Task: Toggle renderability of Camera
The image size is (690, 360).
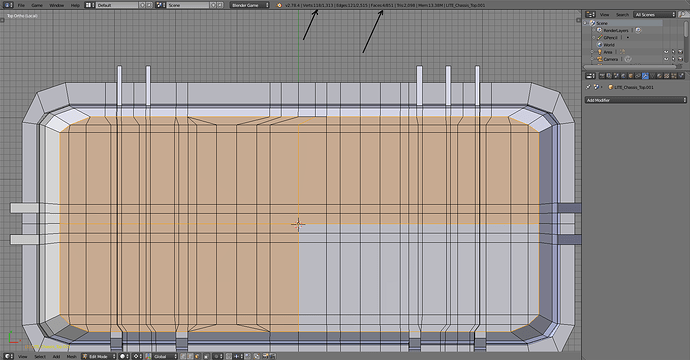Action: [680, 59]
